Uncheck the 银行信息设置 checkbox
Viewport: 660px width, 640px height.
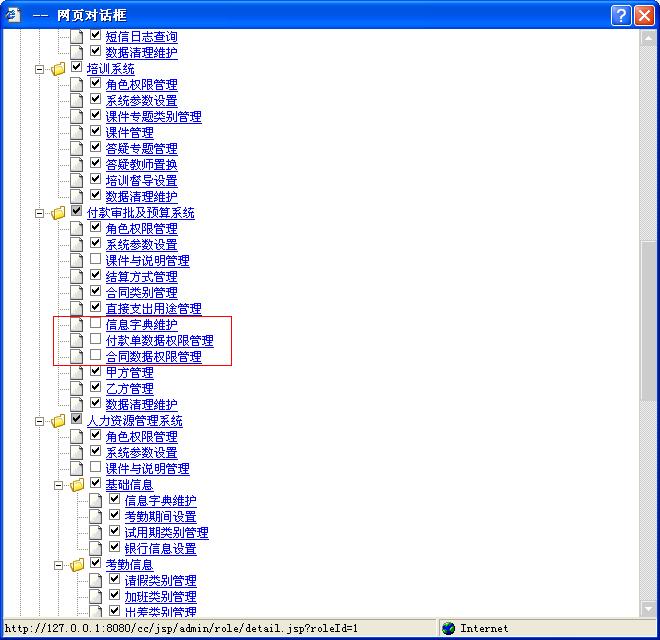114,547
